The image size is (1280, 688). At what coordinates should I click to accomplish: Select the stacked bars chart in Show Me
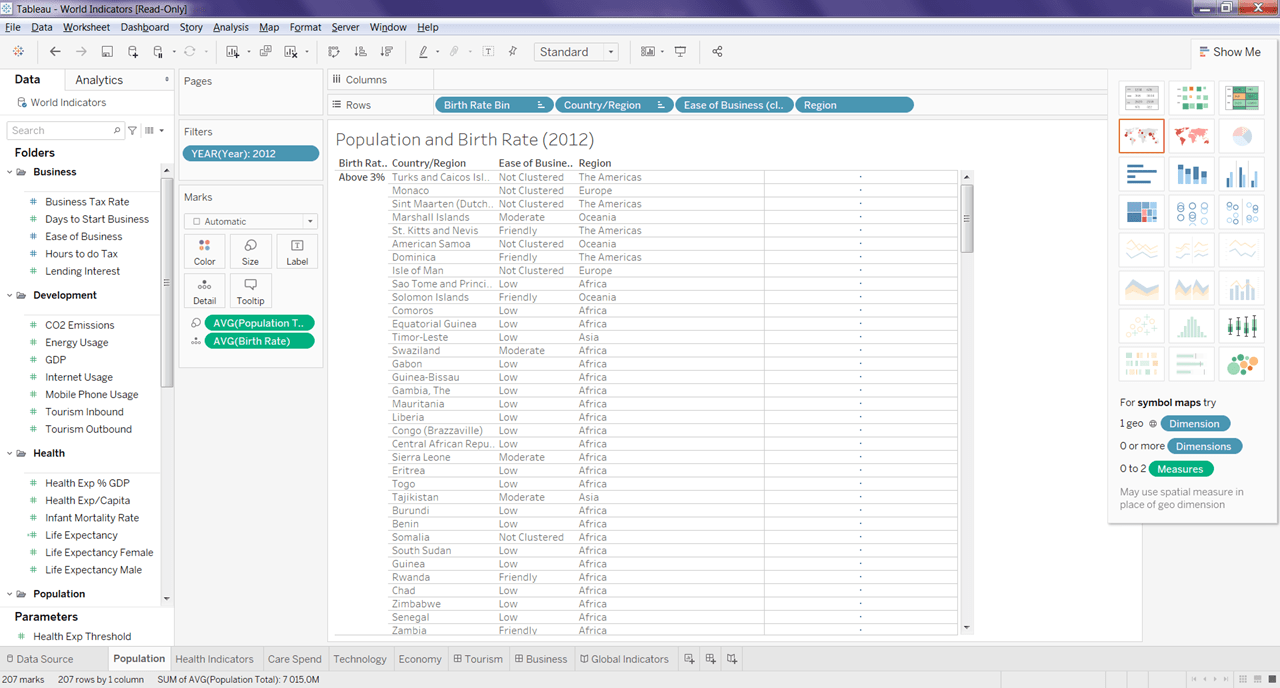coord(1191,174)
